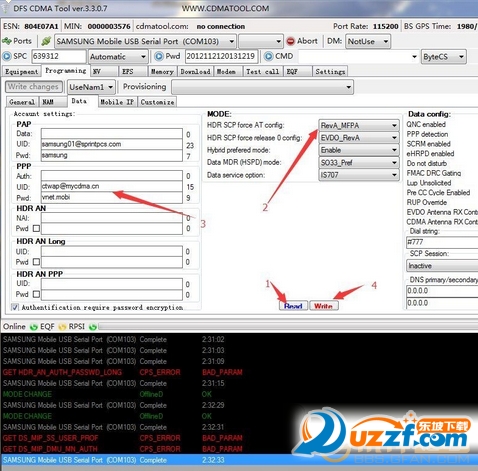Screen dimensions: 478x471
Task: Click the PAP UID field
Action: click(112, 144)
